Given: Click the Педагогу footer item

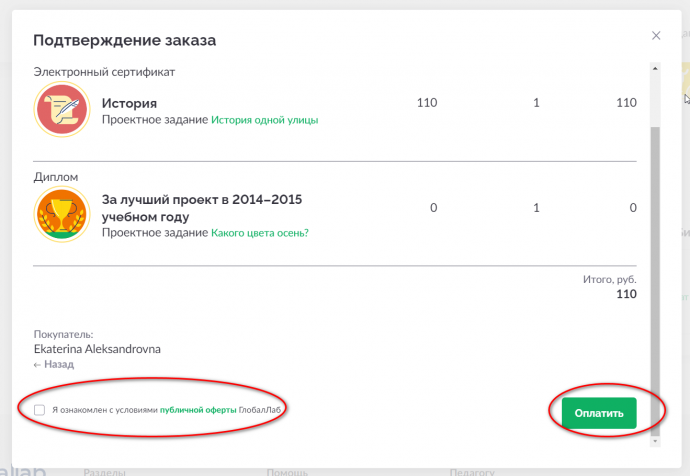Looking at the screenshot, I should coord(472,472).
